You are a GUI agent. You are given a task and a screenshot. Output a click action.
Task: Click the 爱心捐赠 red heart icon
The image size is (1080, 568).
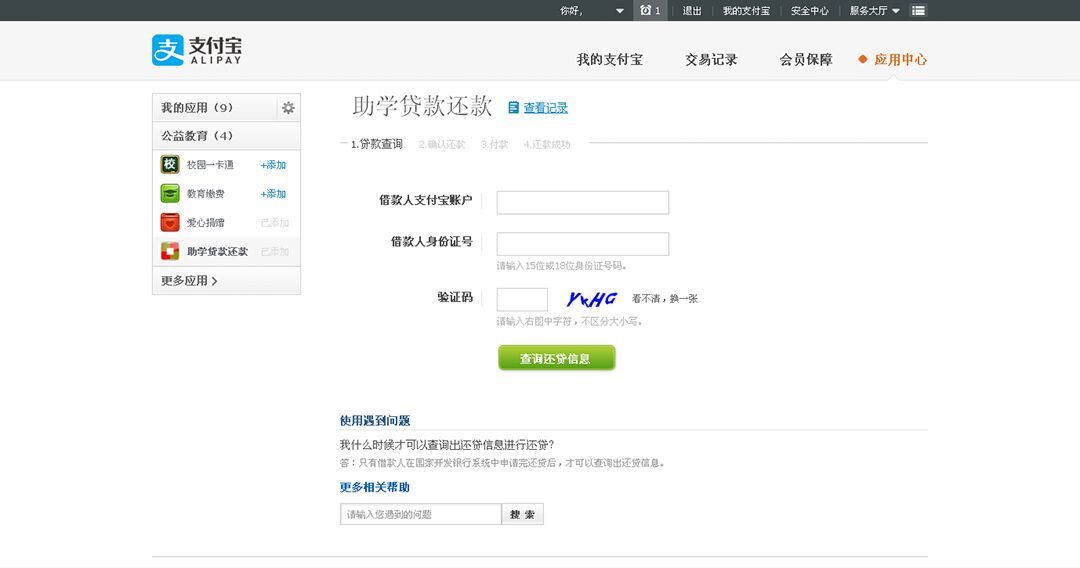(x=170, y=223)
